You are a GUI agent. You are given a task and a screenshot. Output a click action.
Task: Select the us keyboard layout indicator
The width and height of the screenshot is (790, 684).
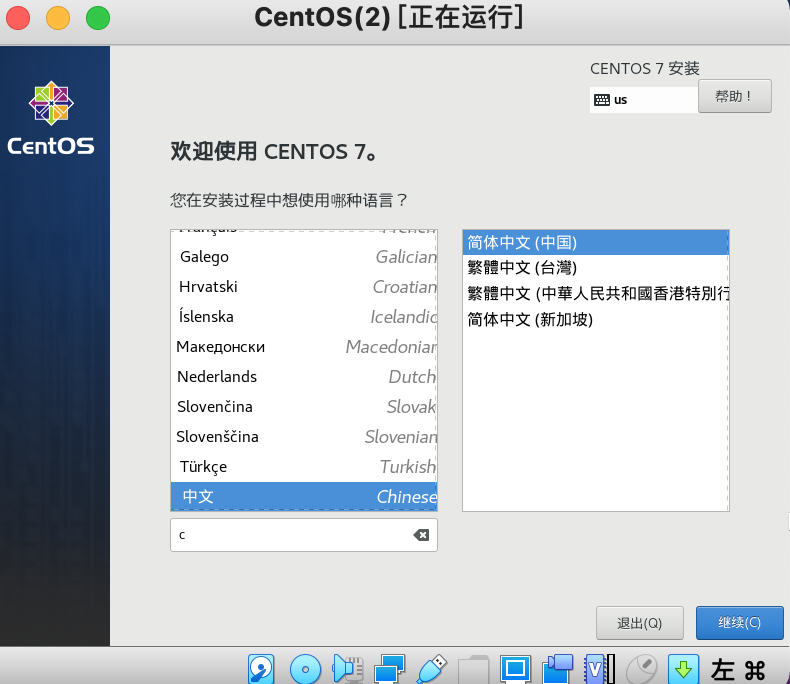point(644,100)
